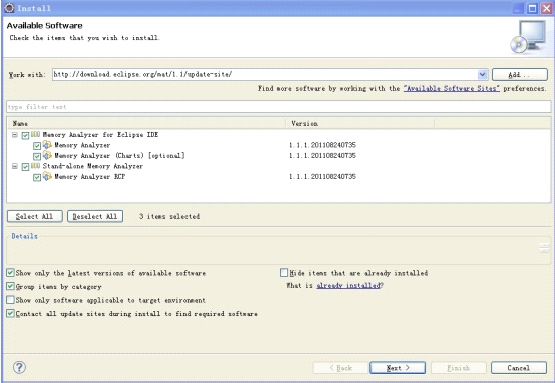This screenshot has width=555, height=383.
Task: Click the Eclipse icon in title bar
Action: point(10,8)
